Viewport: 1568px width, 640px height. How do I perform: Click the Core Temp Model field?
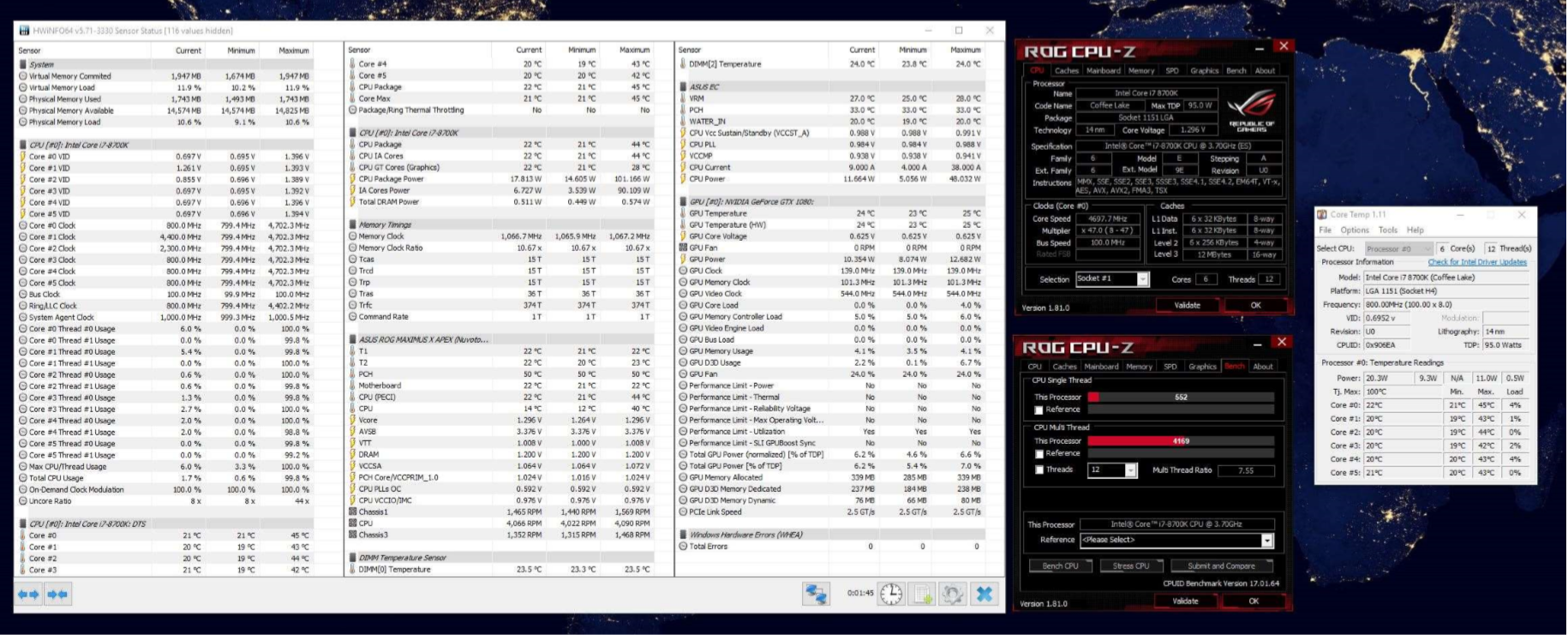(x=1446, y=278)
